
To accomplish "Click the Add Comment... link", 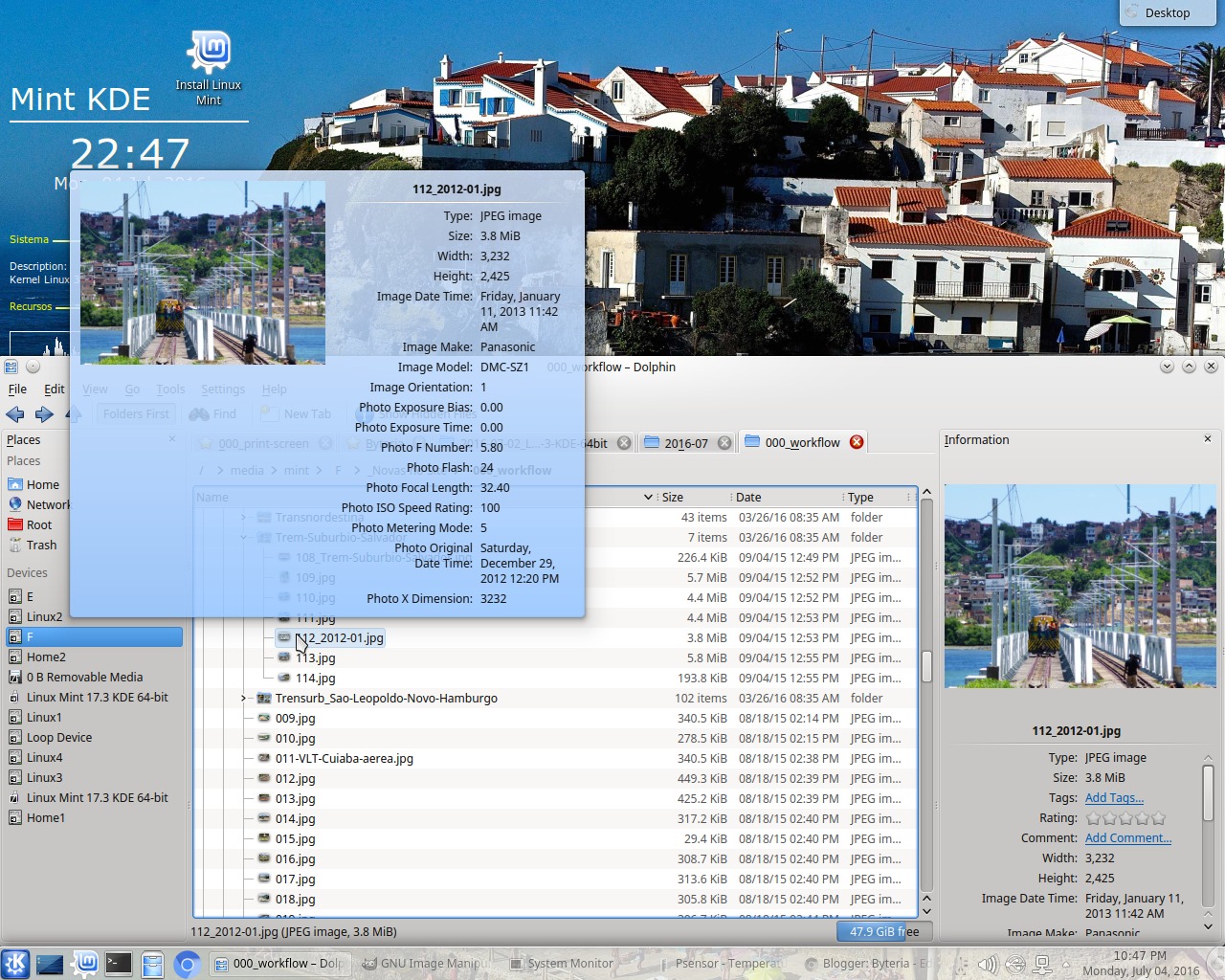I will click(x=1127, y=838).
